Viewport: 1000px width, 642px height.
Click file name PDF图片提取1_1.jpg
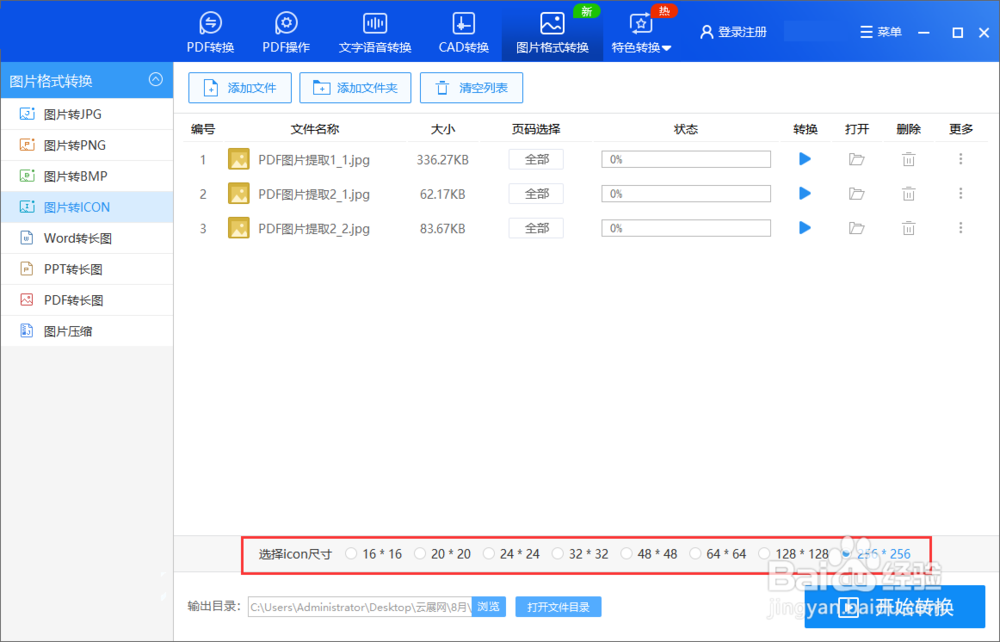click(x=314, y=159)
